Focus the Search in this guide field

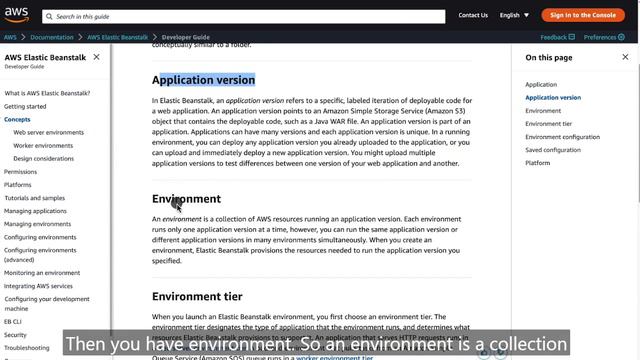[x=244, y=17]
